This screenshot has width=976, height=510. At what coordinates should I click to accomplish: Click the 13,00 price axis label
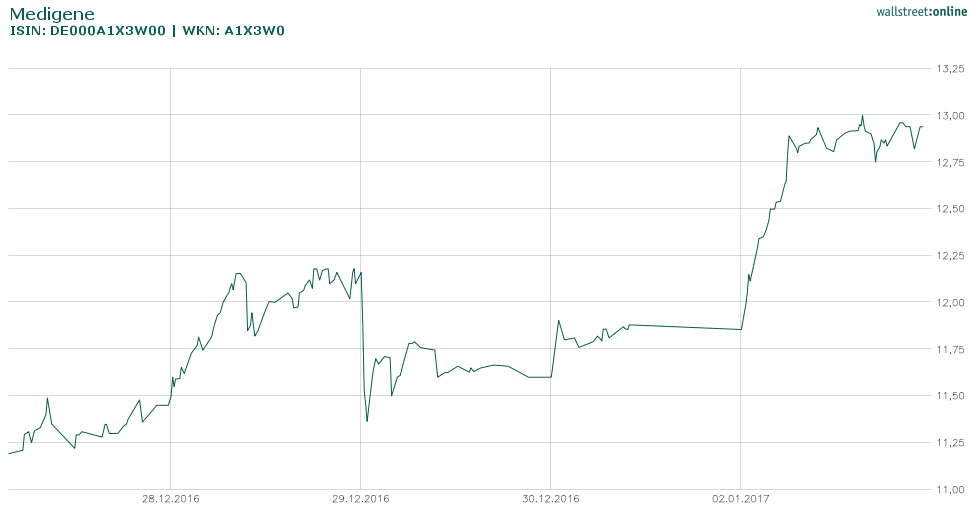[950, 116]
